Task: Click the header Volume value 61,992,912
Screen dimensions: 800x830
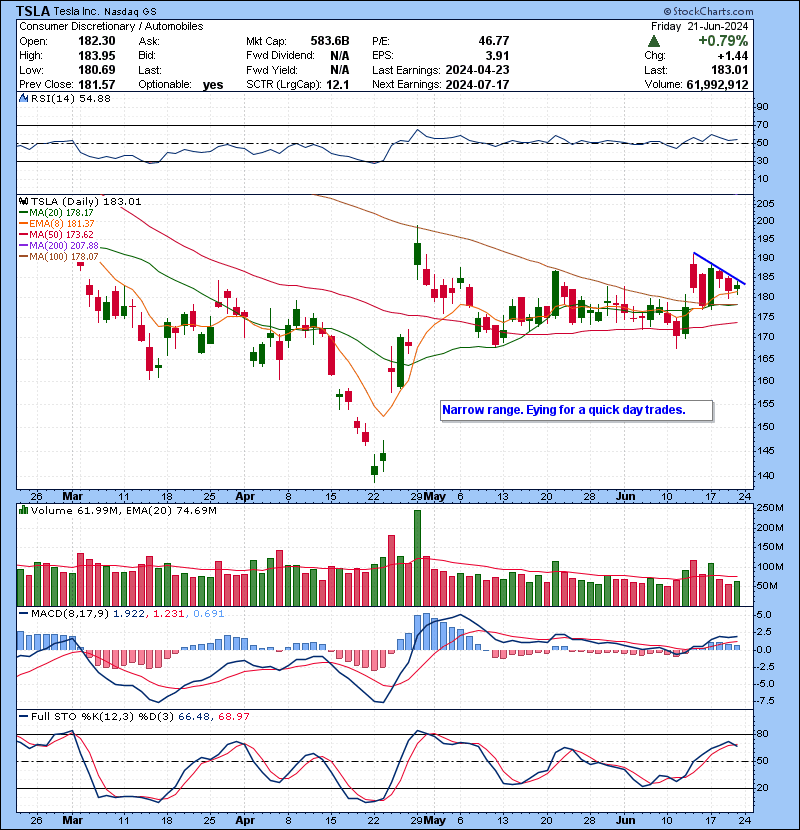Action: tap(717, 85)
